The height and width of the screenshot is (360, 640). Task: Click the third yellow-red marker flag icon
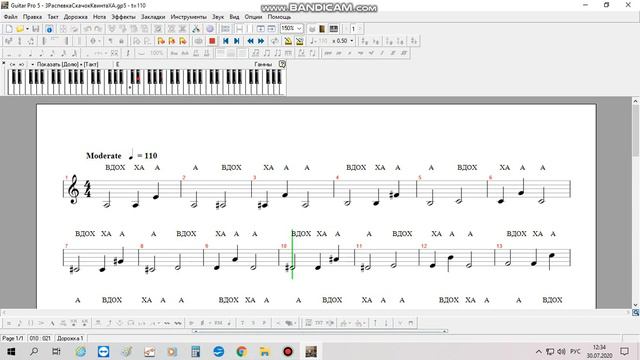(x=183, y=41)
